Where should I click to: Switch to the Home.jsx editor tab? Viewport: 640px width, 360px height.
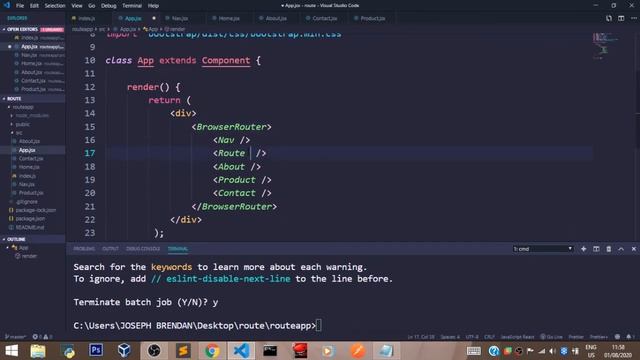tap(229, 18)
